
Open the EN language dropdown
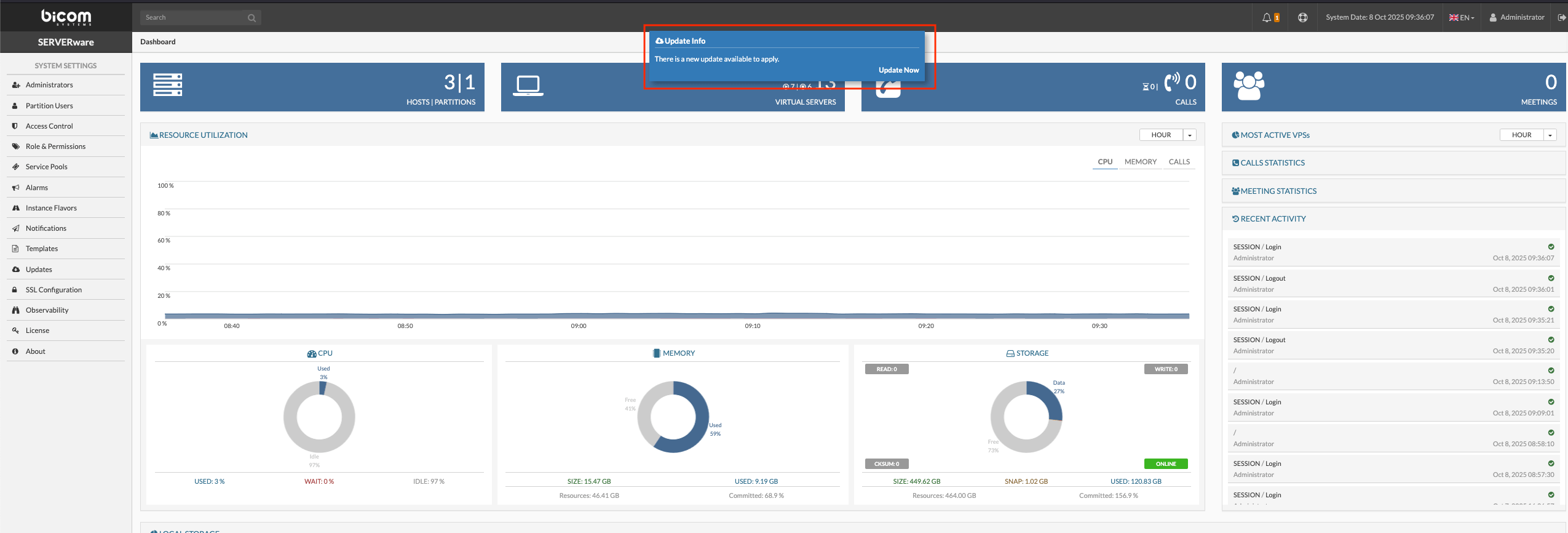(x=1462, y=18)
